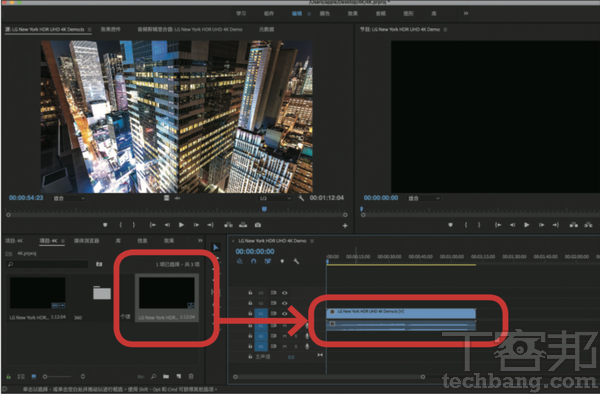
Task: Click the Lift button in Program monitor
Action: point(574,225)
